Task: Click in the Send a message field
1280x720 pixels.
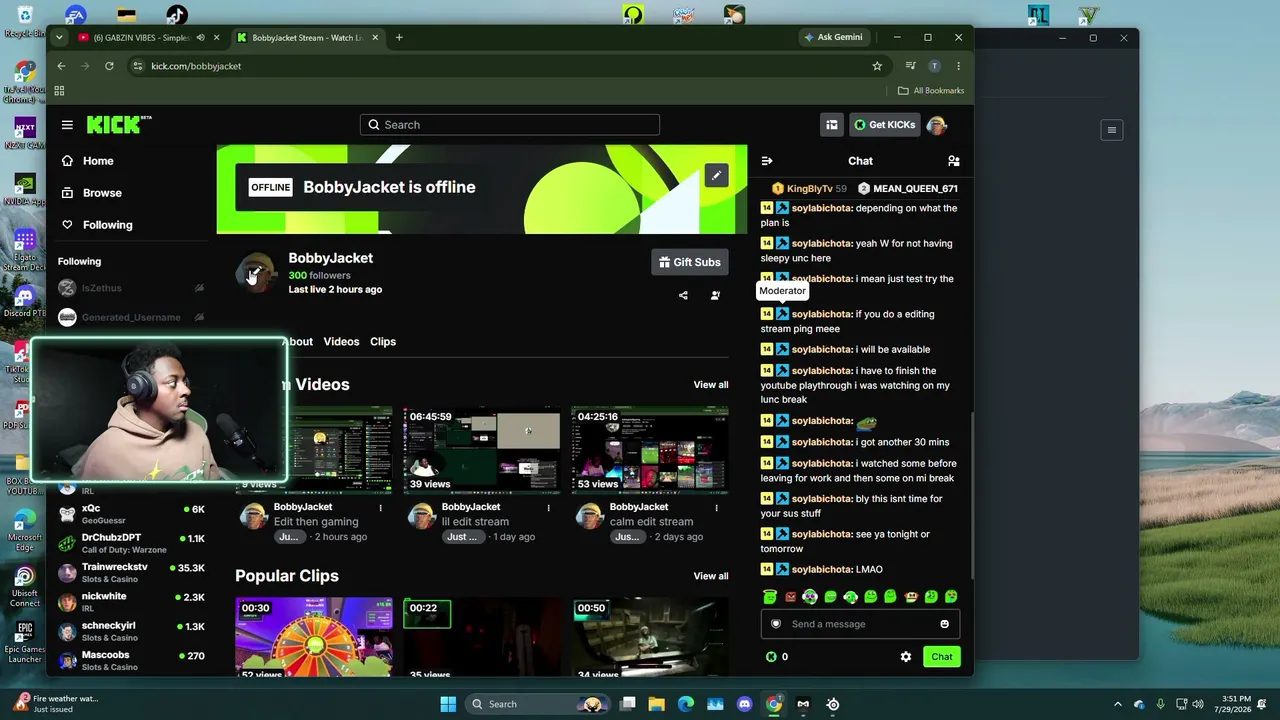Action: click(x=860, y=624)
